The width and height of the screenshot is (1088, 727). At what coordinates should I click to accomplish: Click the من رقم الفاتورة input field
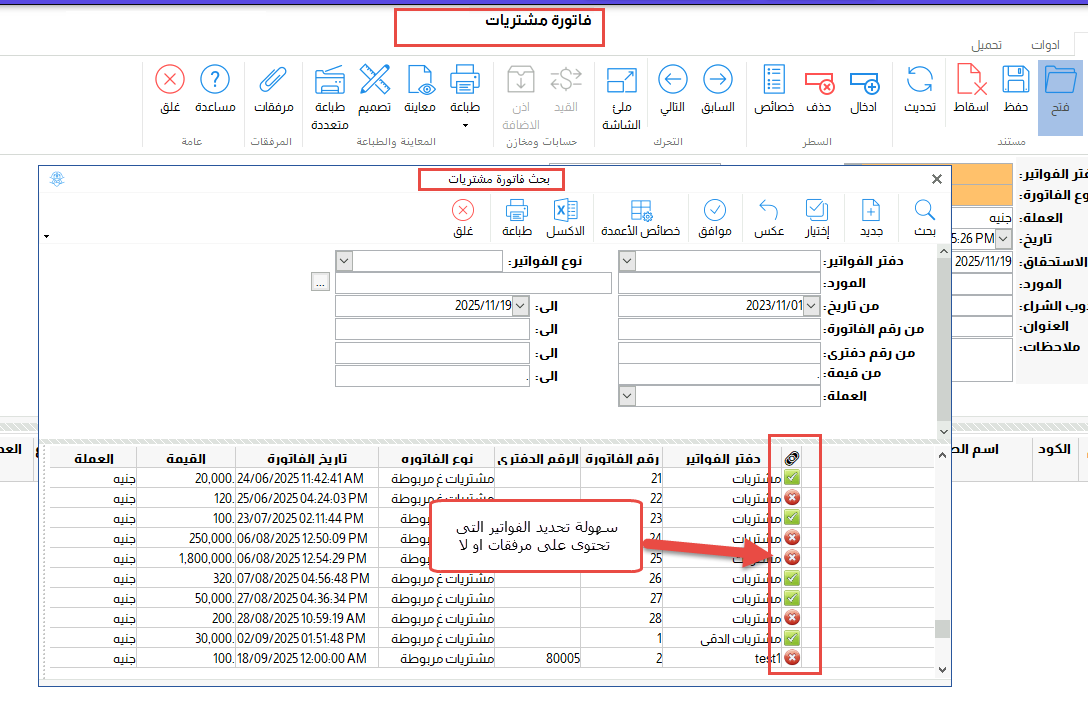coord(718,329)
